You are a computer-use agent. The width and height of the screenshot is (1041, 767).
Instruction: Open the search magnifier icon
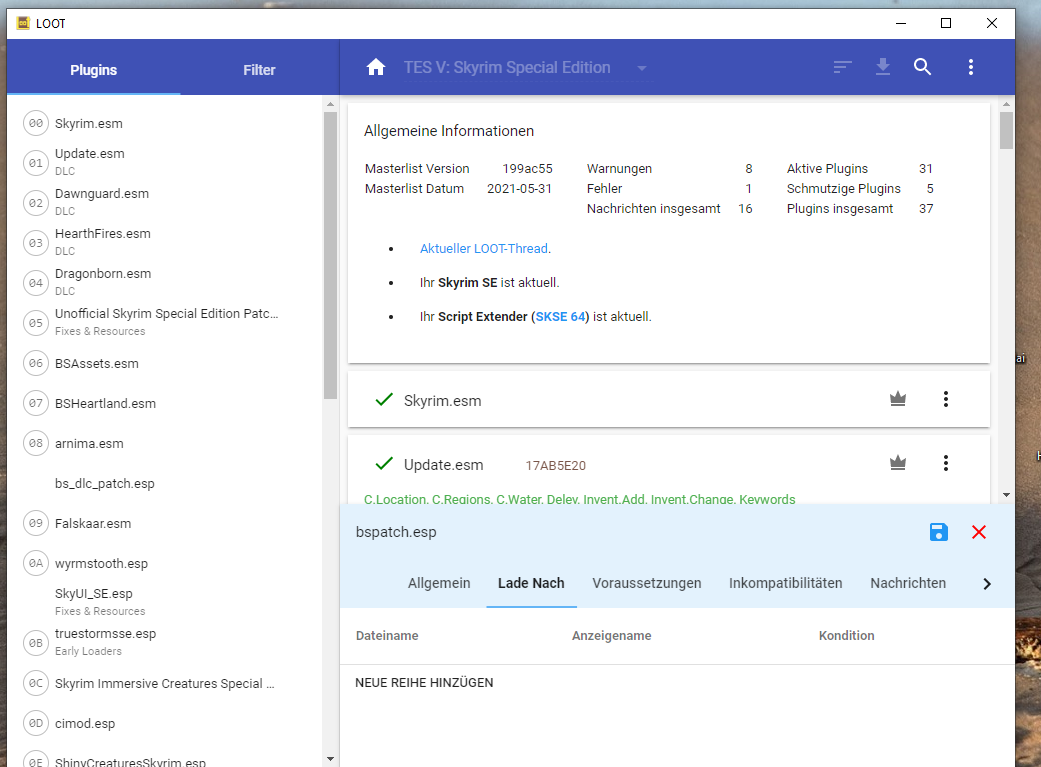pos(923,67)
